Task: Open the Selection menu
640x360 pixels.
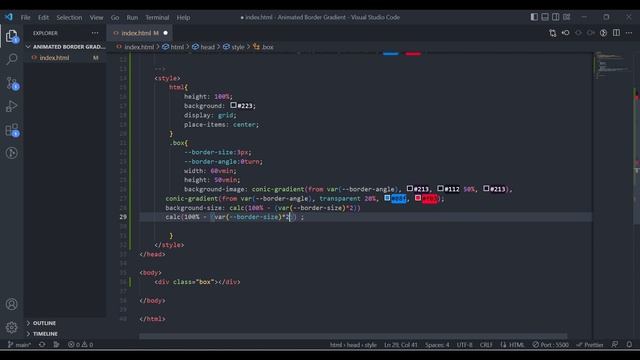Action: 69,17
